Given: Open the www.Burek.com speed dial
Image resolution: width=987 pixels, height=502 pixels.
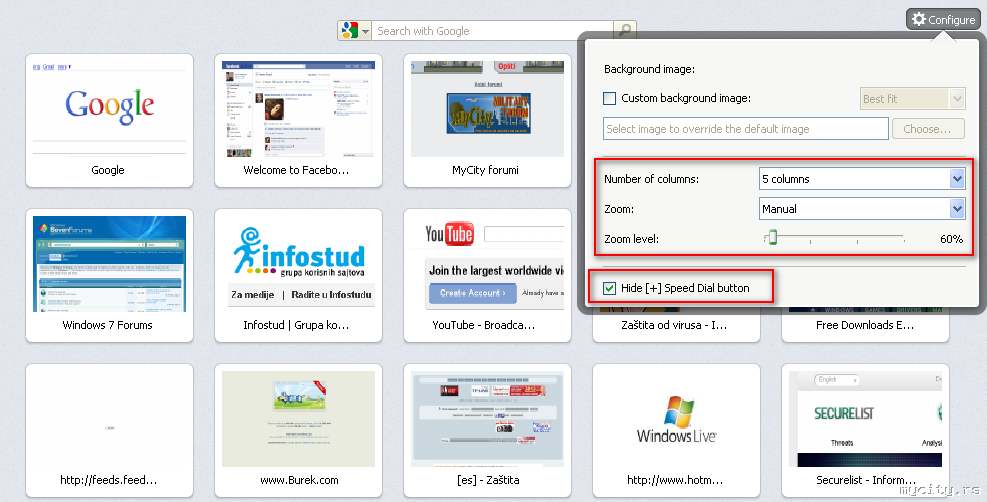Looking at the screenshot, I should [x=298, y=430].
